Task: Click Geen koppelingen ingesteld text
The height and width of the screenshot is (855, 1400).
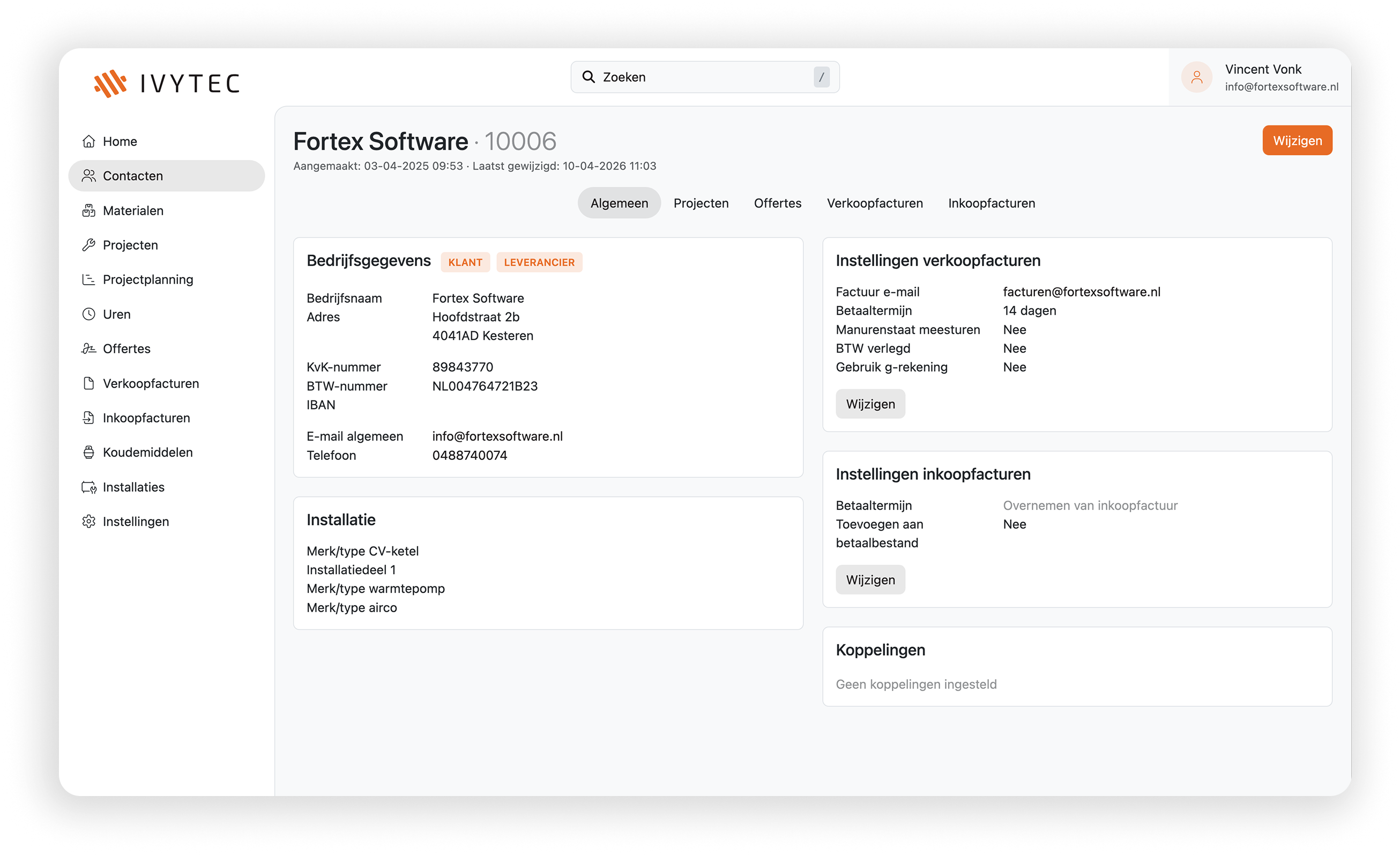Action: (917, 685)
